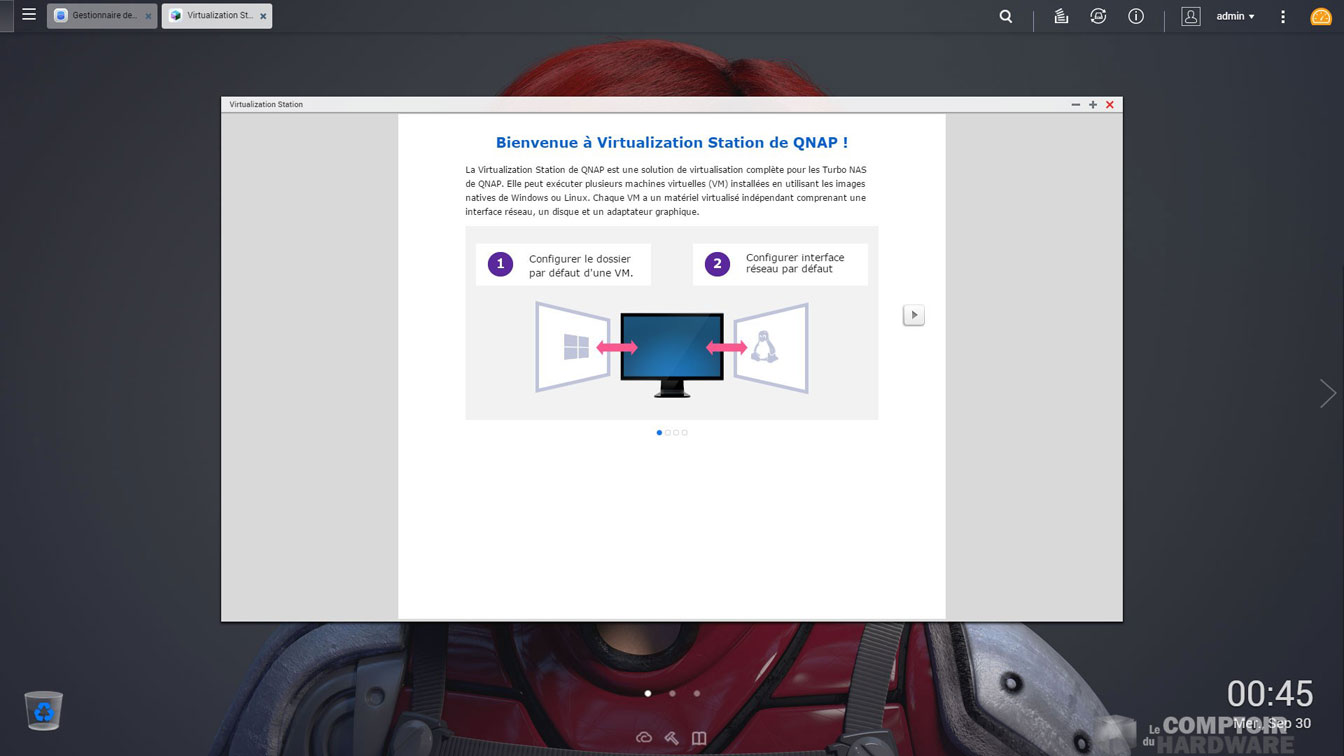
Task: Close the Gestionnaire de... taskbar tab
Action: click(x=149, y=16)
